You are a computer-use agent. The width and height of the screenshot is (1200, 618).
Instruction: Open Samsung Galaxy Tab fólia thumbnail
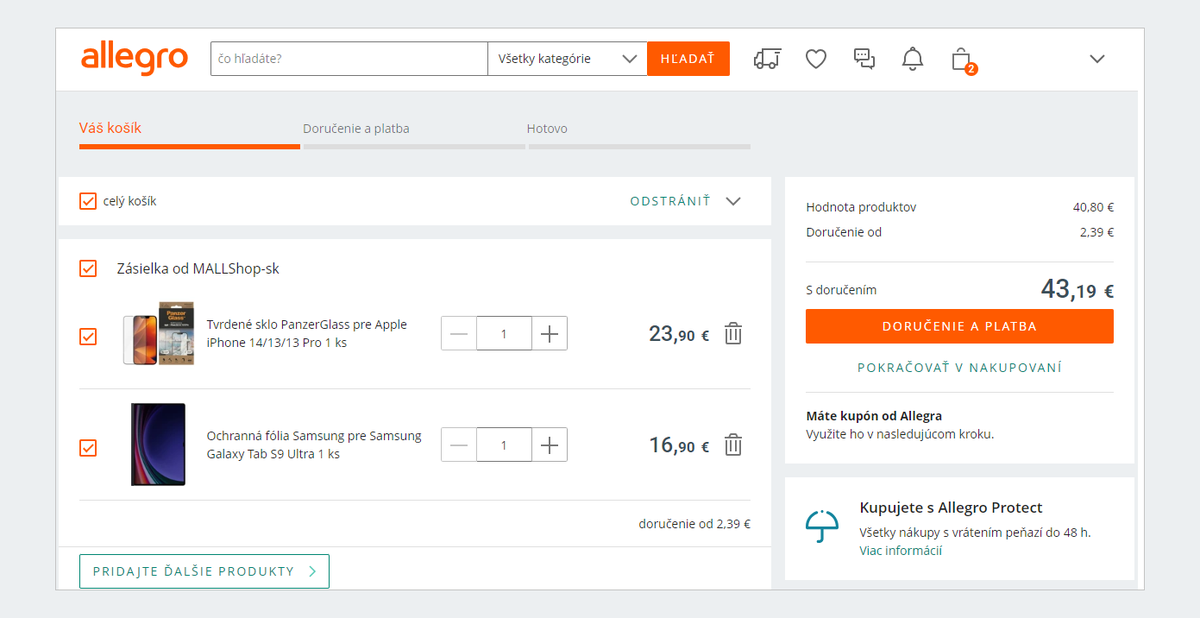158,445
